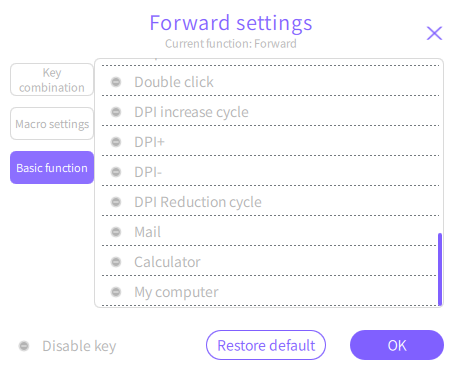Select the Mail function radio button

coord(116,232)
